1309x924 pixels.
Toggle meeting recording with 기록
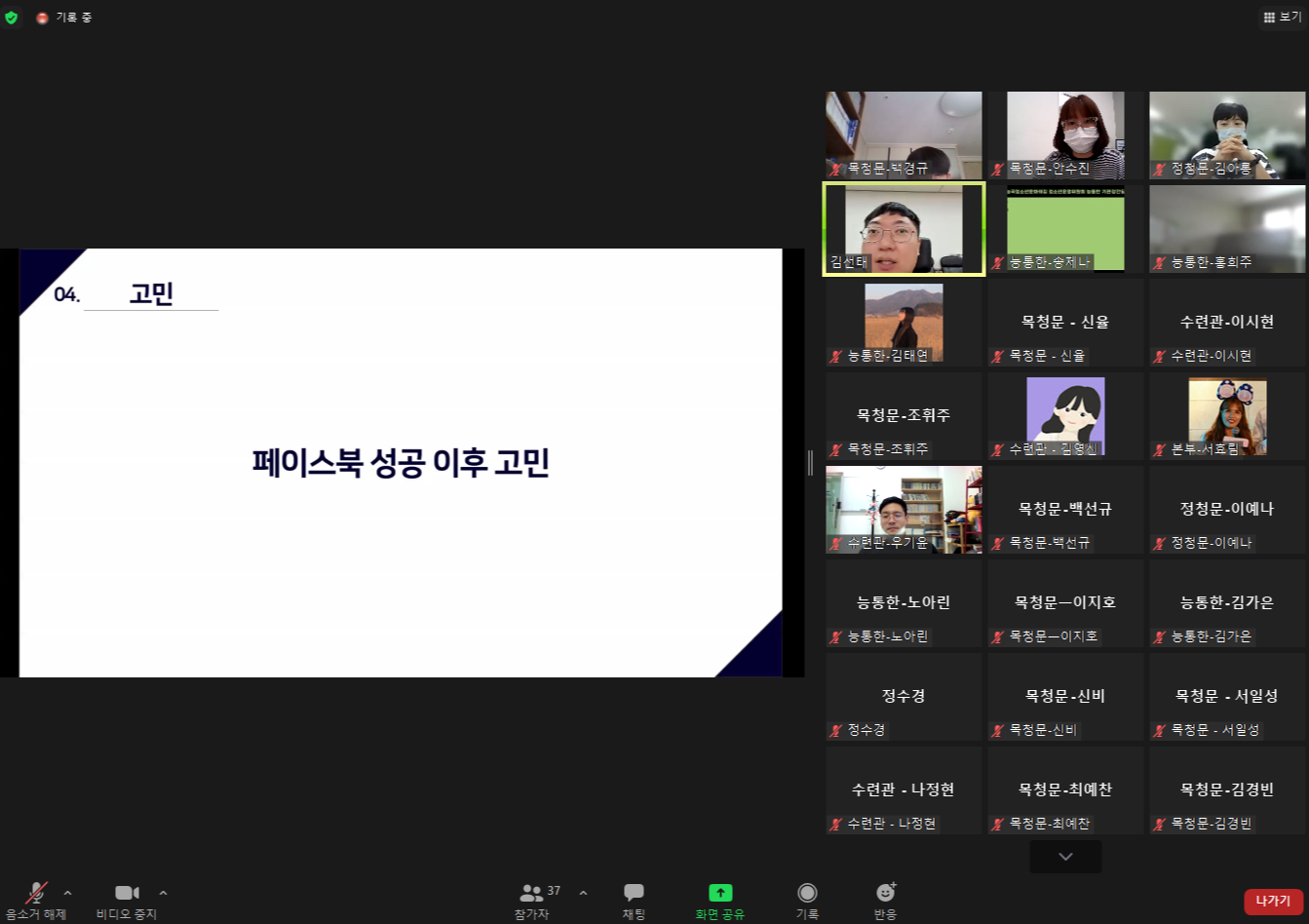[x=807, y=901]
